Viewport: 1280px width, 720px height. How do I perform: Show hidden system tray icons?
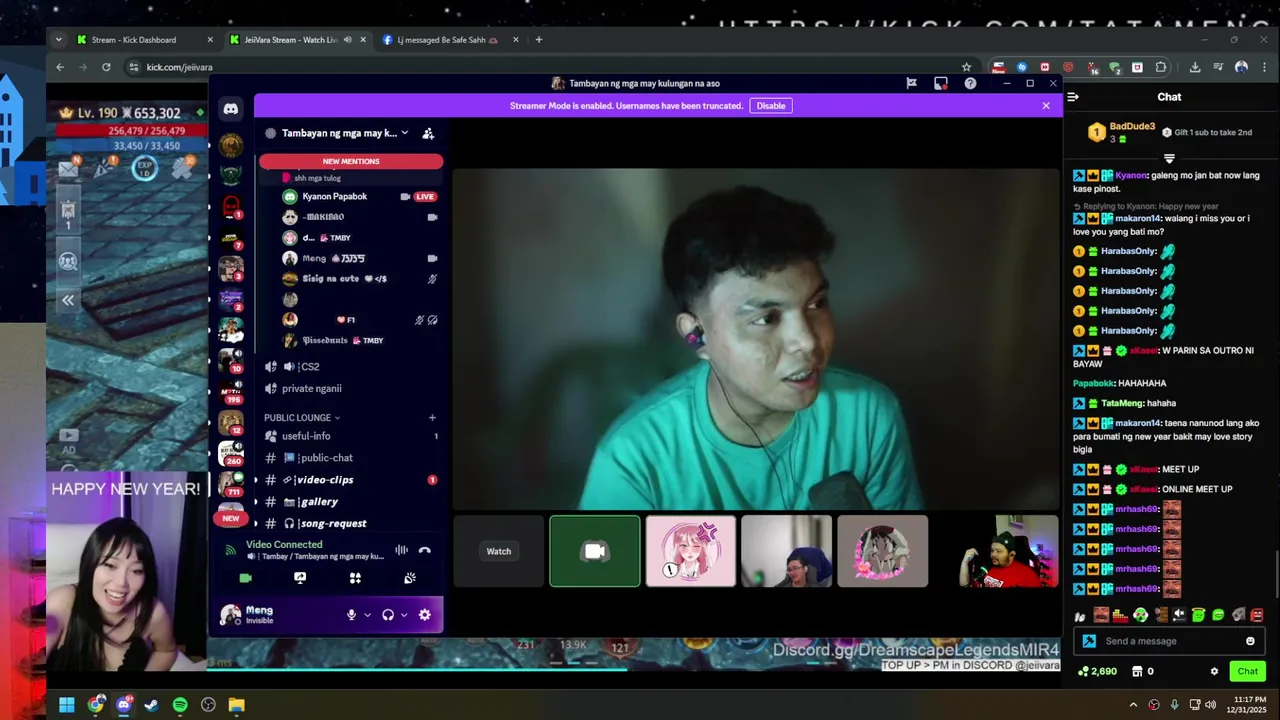[1133, 705]
